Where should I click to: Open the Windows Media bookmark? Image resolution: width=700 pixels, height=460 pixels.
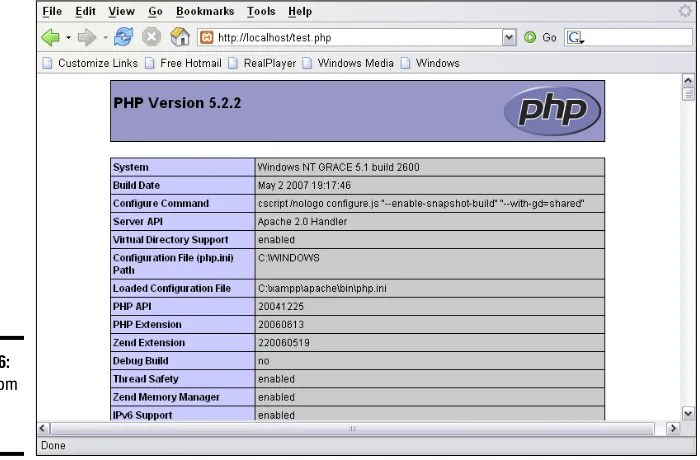point(355,63)
